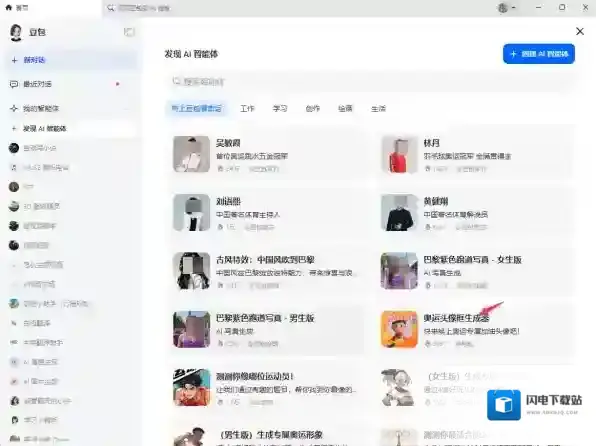Click the title (男生版) 生成专属奥运形象
This screenshot has height=446, width=596.
pos(271,435)
